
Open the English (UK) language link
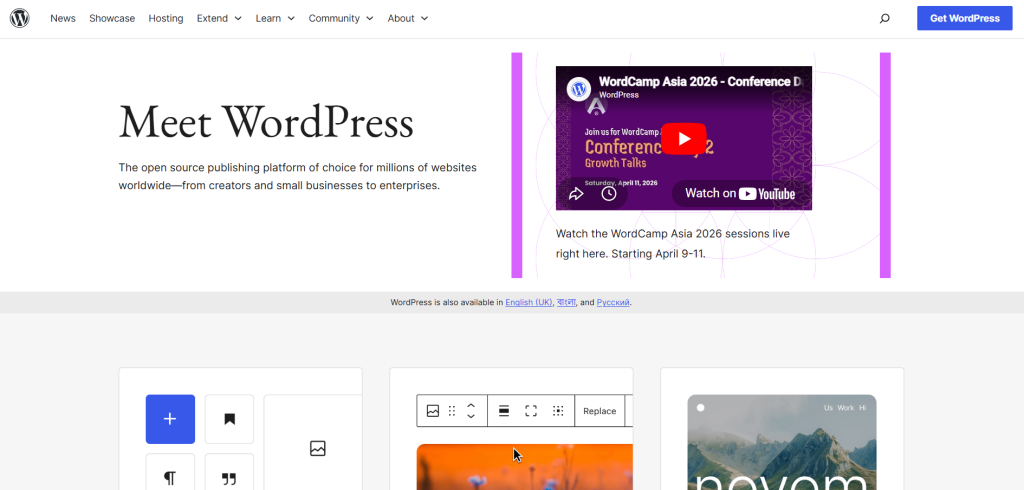[529, 302]
